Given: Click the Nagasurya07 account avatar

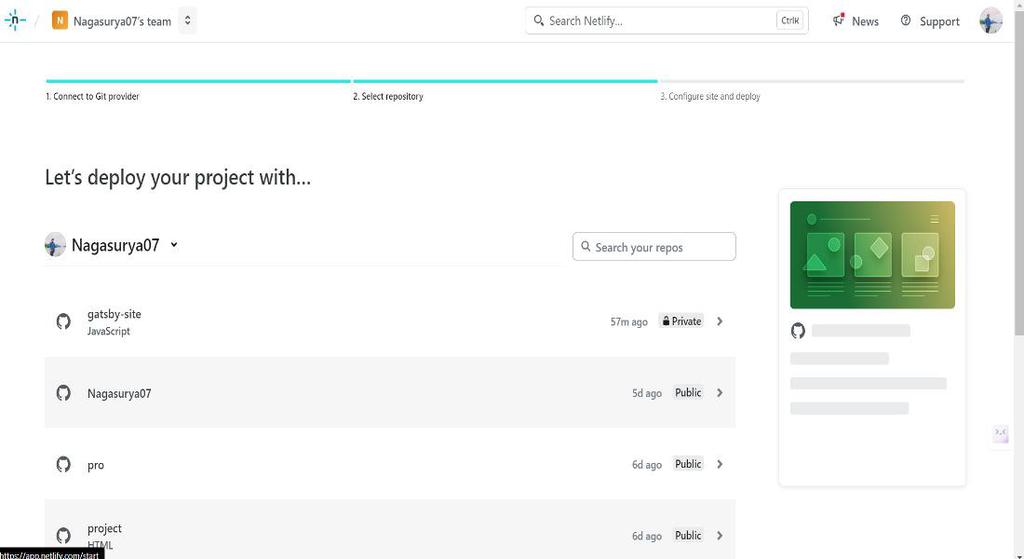Looking at the screenshot, I should click(55, 245).
